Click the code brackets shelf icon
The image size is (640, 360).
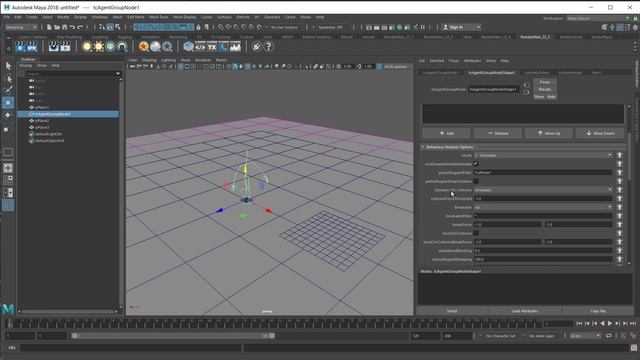pos(200,47)
